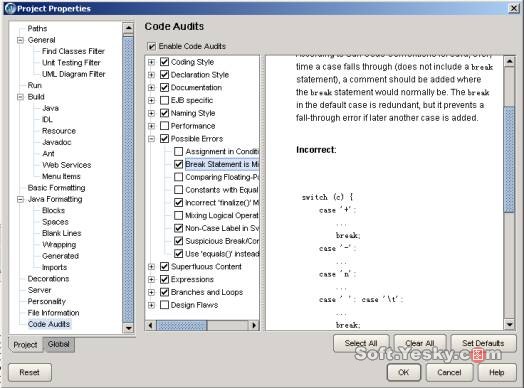524x388 pixels.
Task: Expand the Documentation audit node
Action: pos(151,88)
